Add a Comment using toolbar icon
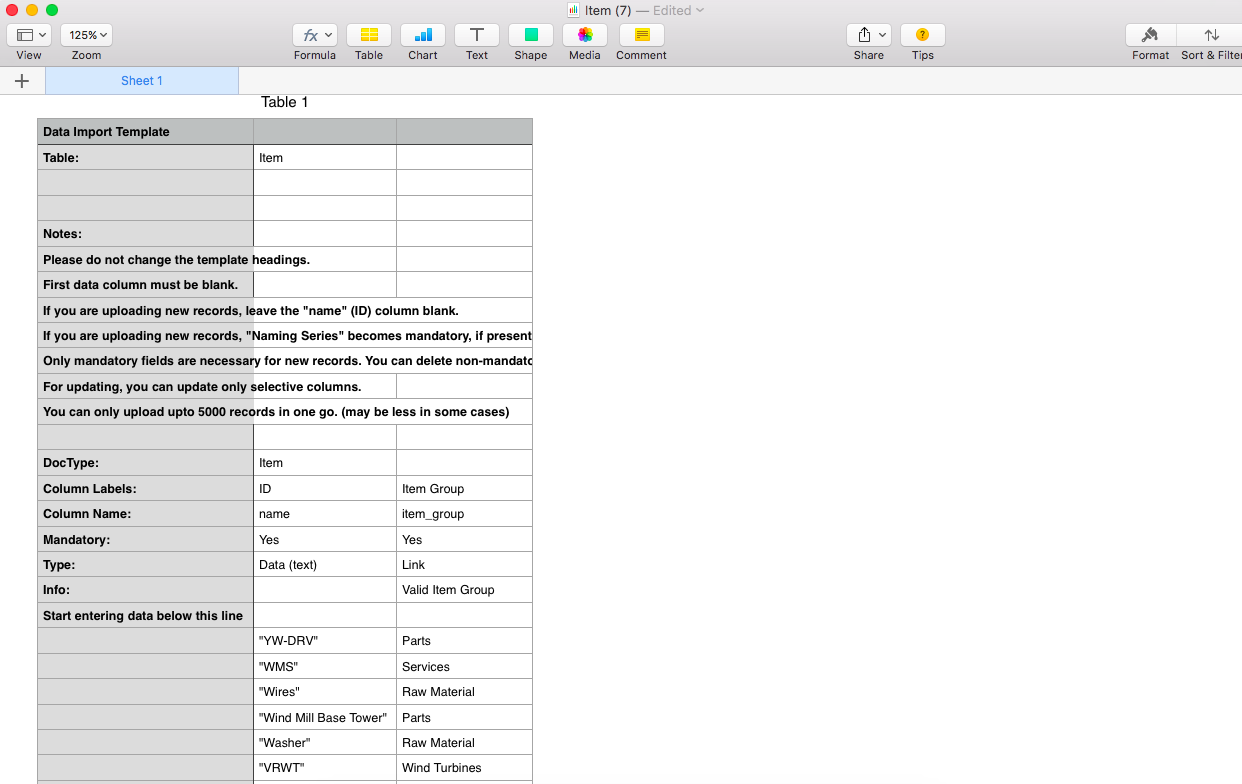The height and width of the screenshot is (784, 1242). [x=641, y=35]
